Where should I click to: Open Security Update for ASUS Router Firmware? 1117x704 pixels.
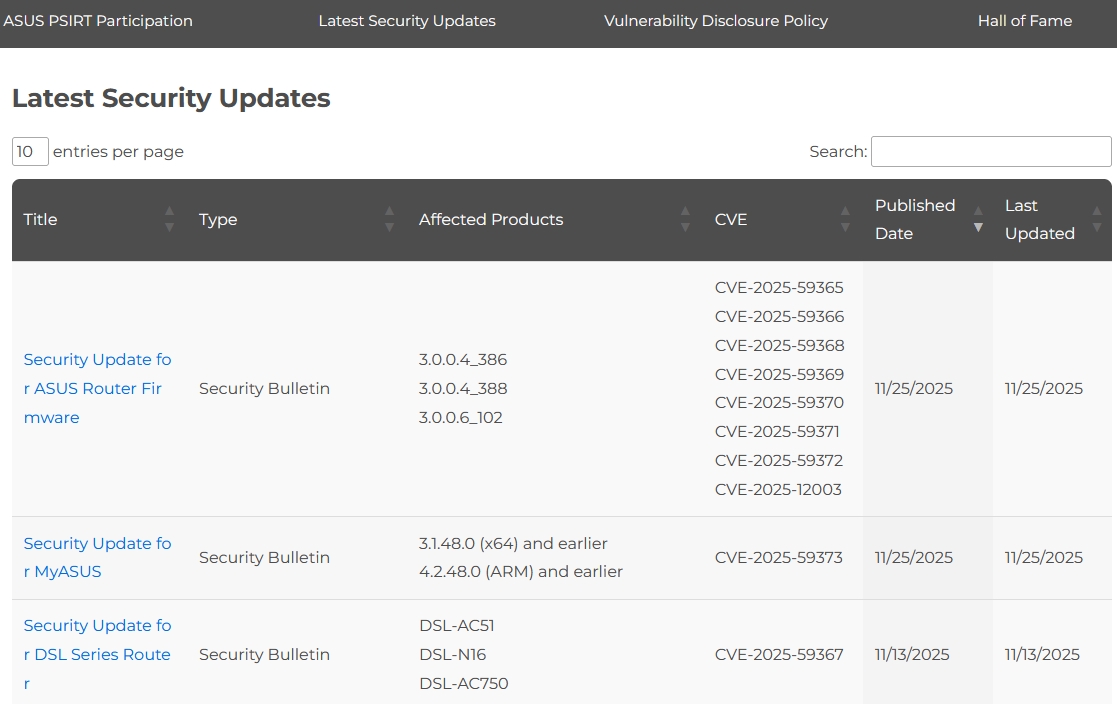pos(97,388)
